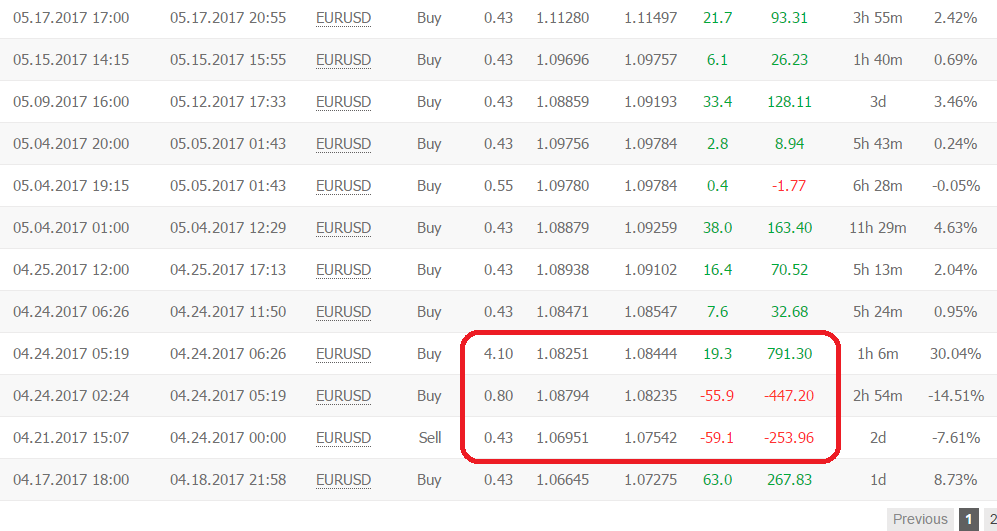Open EURUSD link in 05.09.2017 16:00 row

coord(343,102)
